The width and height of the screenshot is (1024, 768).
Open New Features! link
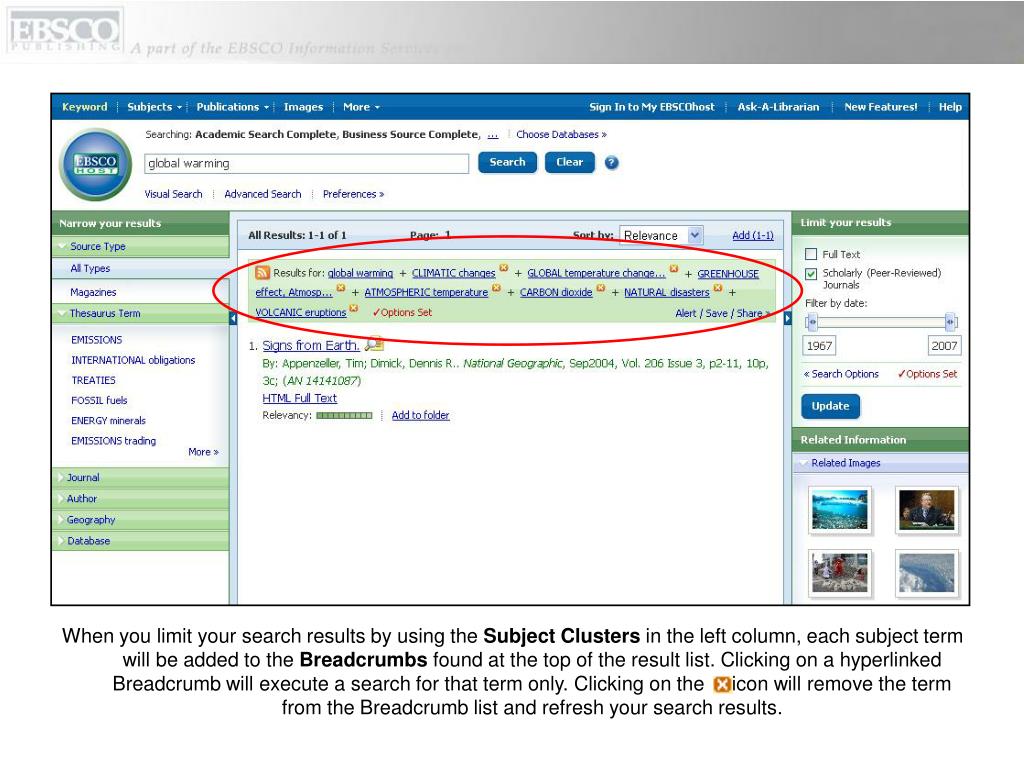pyautogui.click(x=880, y=107)
